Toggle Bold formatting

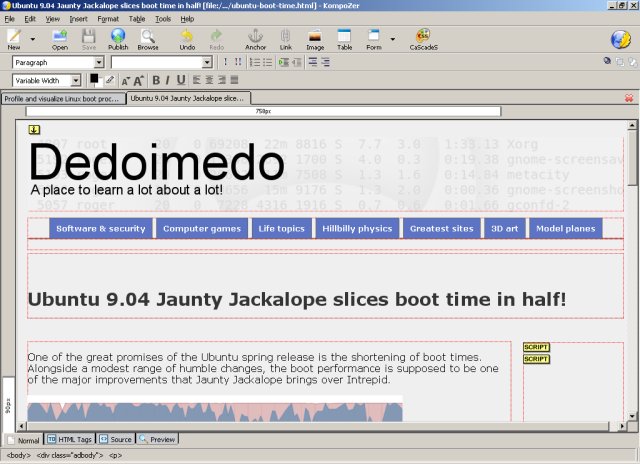(156, 80)
